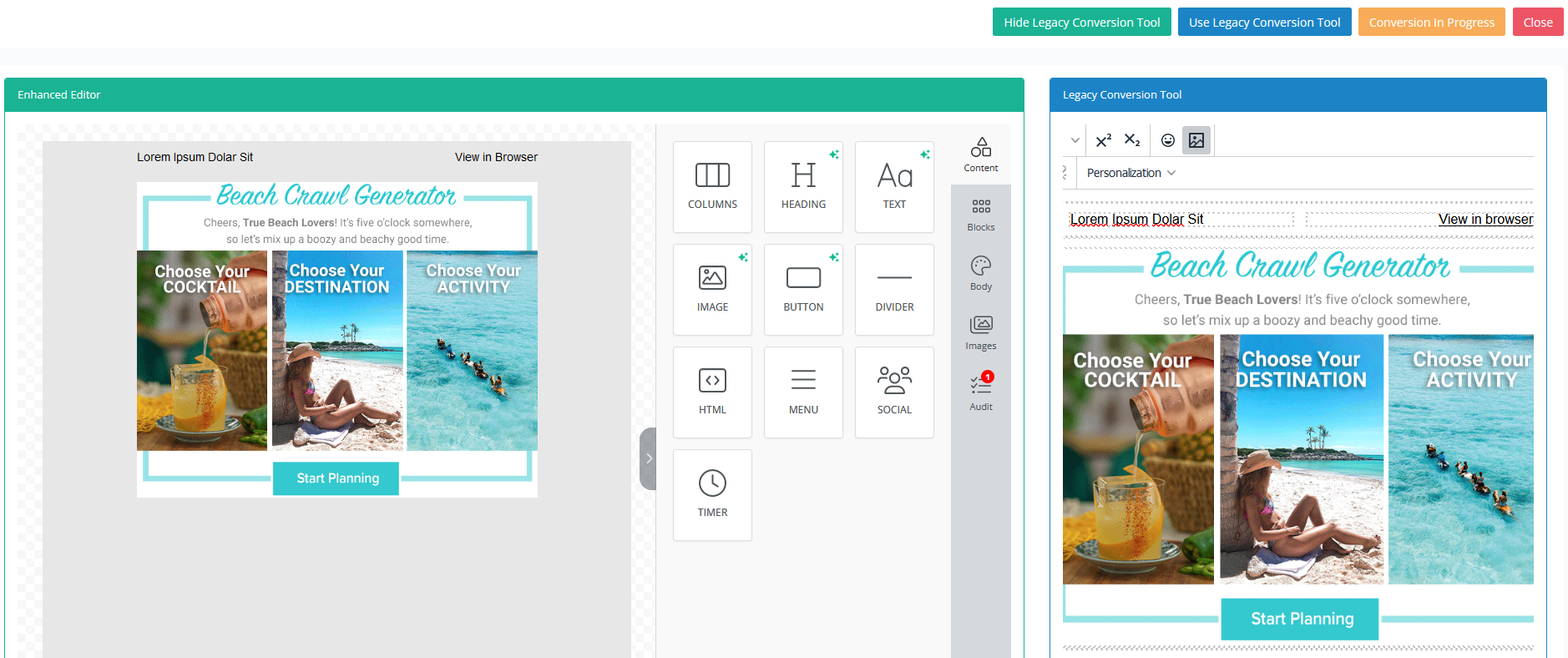Select Beach Crawl Generator header in Enhanced Editor
The image size is (1568, 658).
tap(336, 195)
